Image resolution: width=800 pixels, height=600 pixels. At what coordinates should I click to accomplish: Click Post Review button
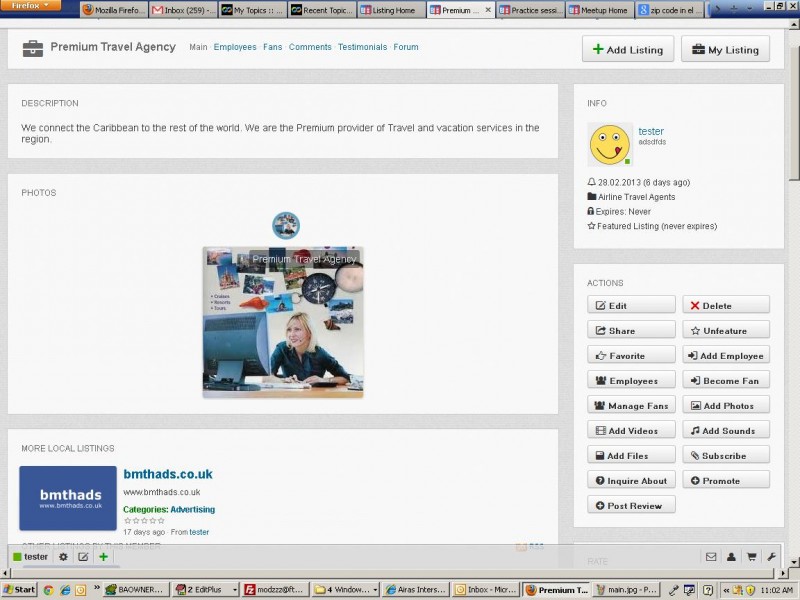tap(631, 505)
